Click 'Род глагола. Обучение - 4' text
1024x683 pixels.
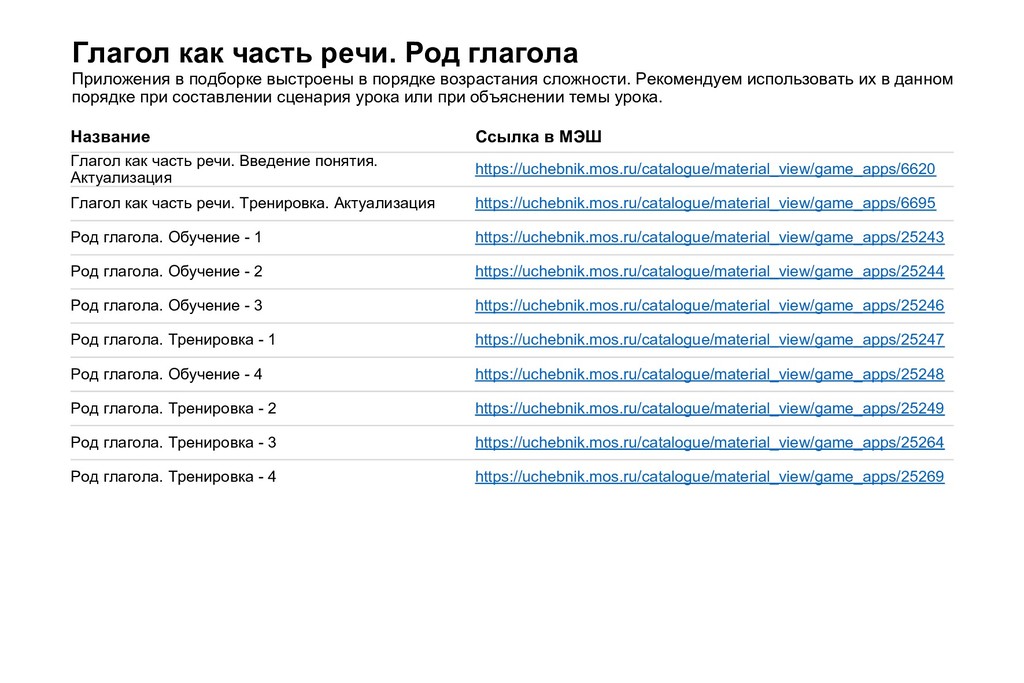coord(167,374)
